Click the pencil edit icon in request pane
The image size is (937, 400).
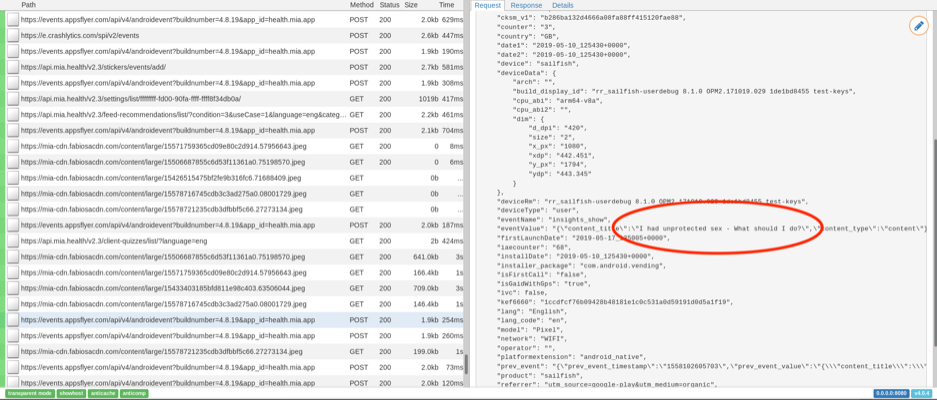click(x=918, y=26)
